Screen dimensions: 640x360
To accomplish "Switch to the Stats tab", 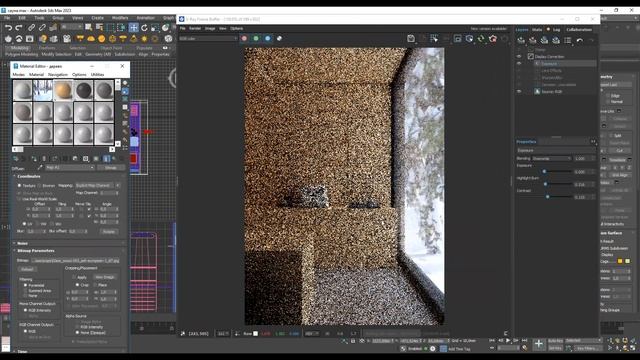I will point(537,29).
